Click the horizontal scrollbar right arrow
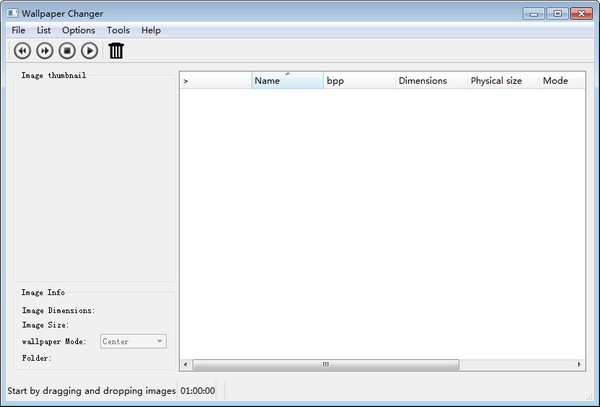Viewport: 600px width, 407px height. [x=578, y=365]
